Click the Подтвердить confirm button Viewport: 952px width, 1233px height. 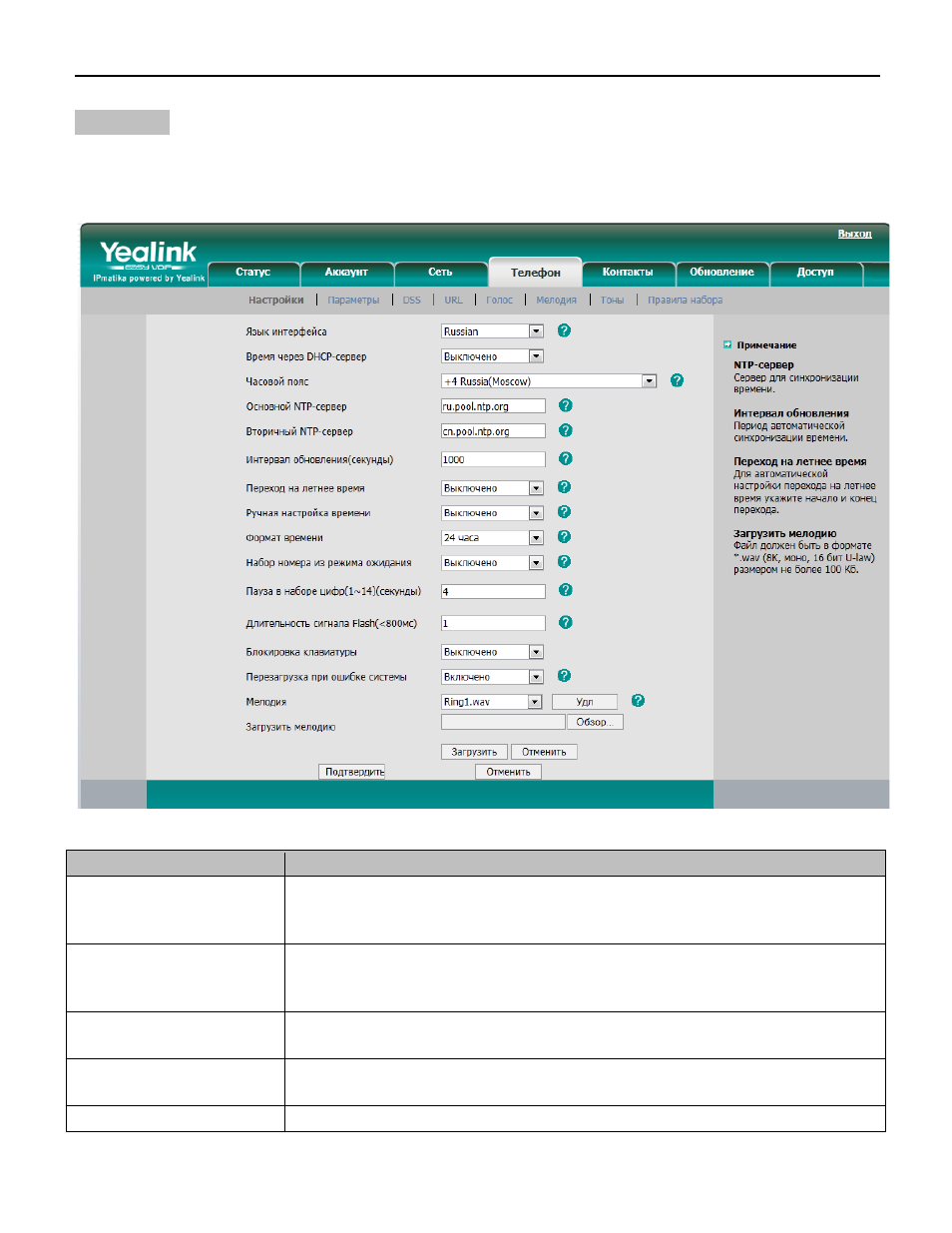coord(354,772)
